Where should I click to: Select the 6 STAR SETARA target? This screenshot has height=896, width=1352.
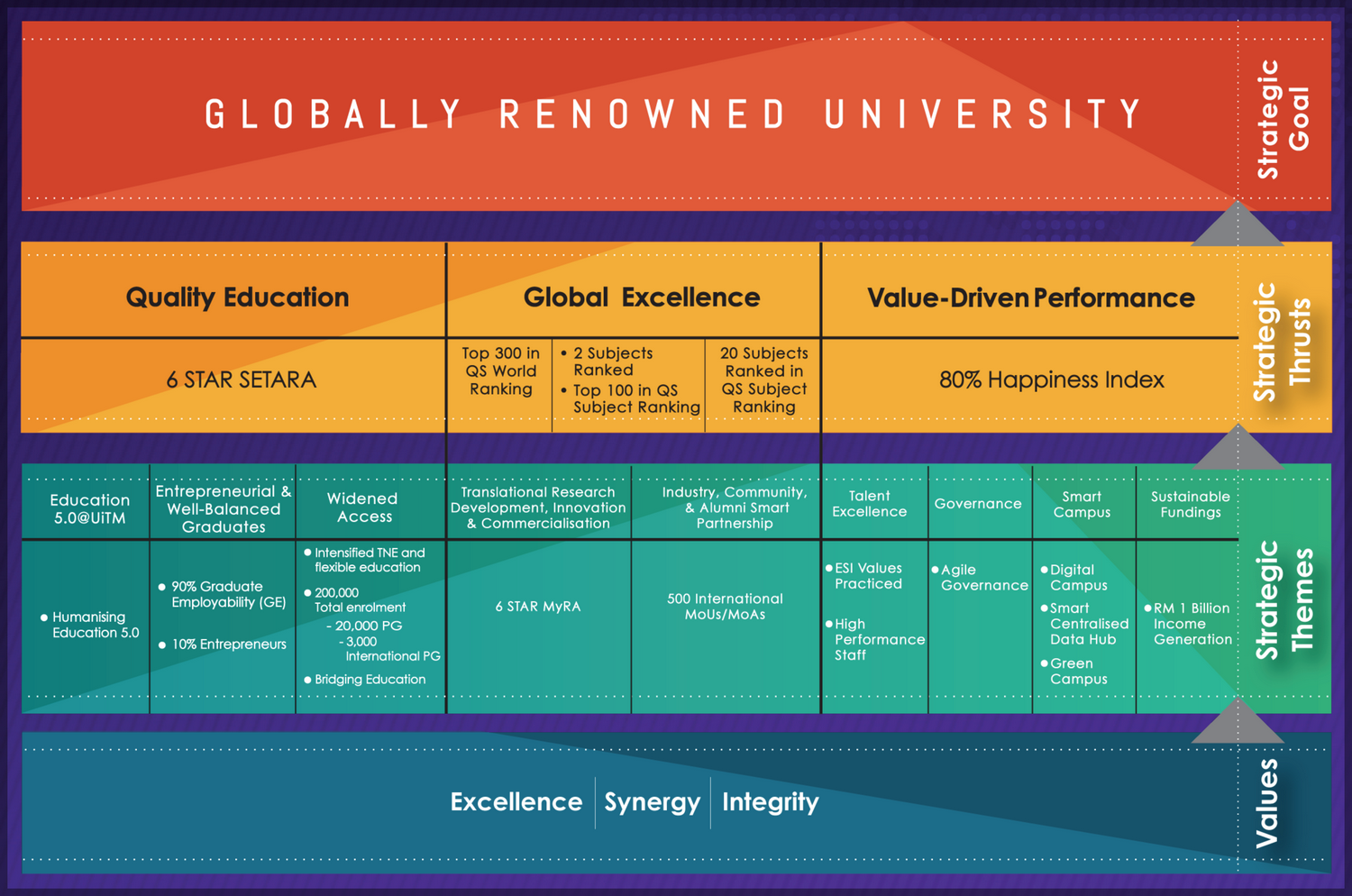click(241, 379)
